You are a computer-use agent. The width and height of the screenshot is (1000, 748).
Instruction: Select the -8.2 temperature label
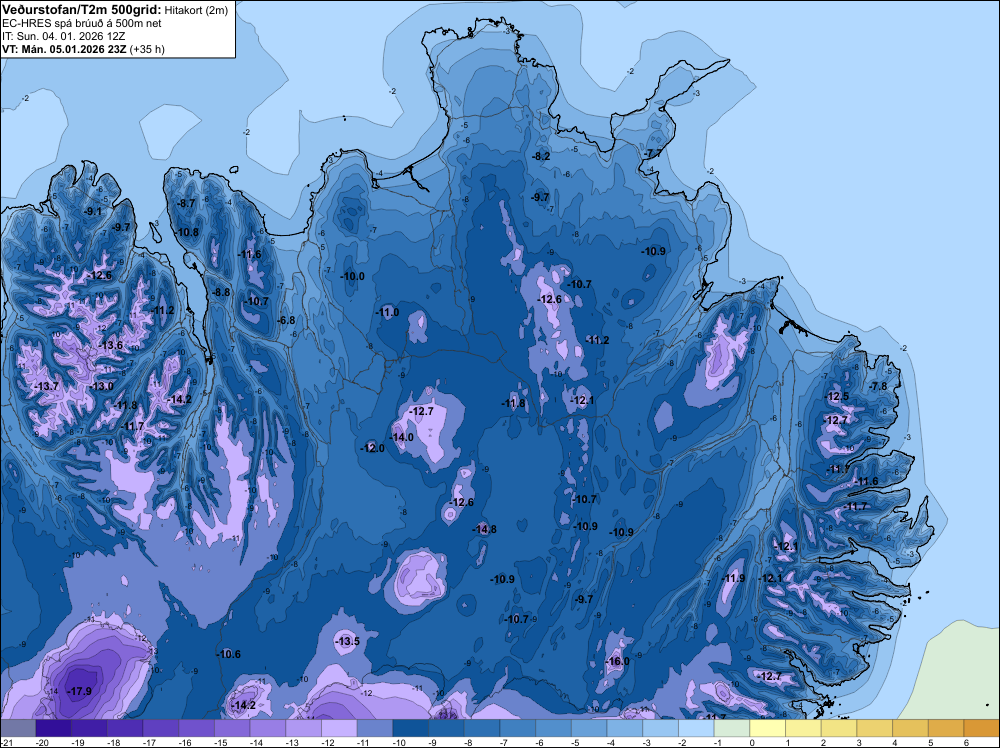(x=541, y=156)
